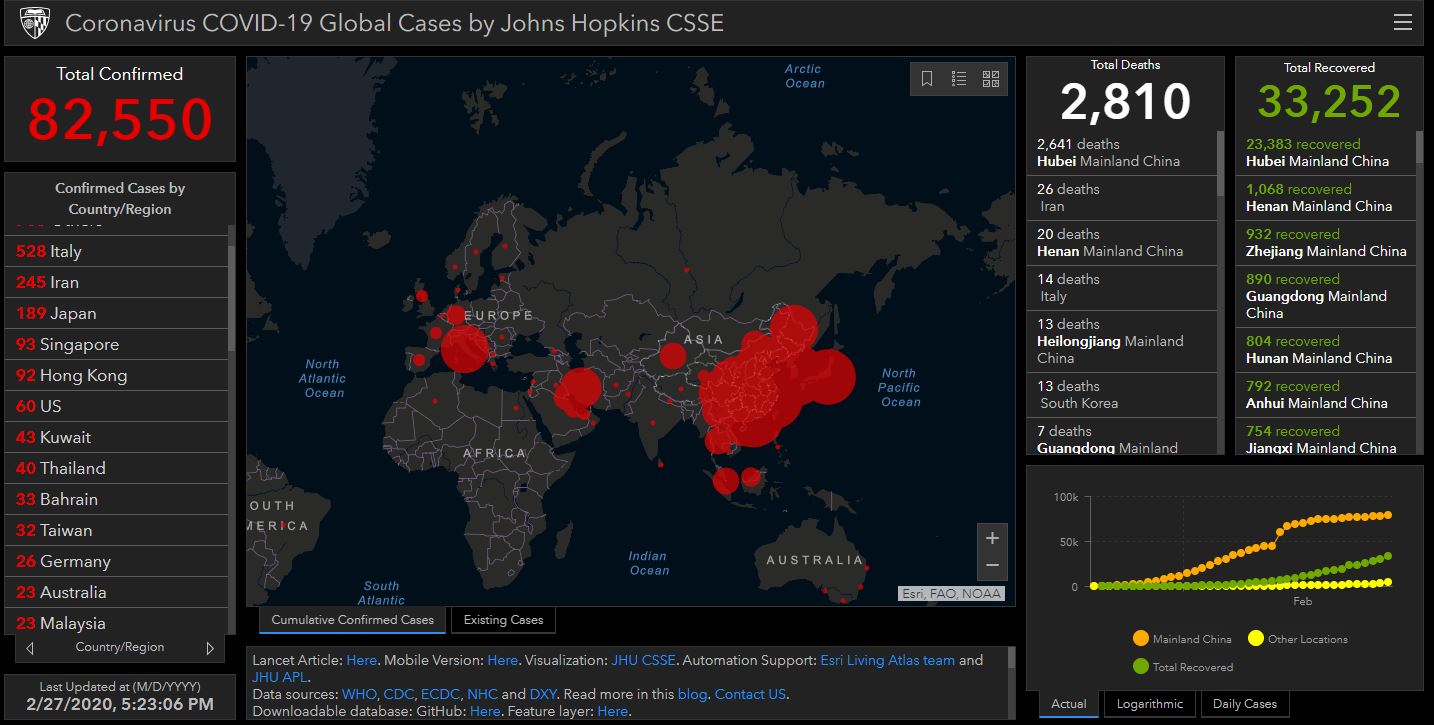Select Singapore in the confirmed cases list

[x=117, y=344]
